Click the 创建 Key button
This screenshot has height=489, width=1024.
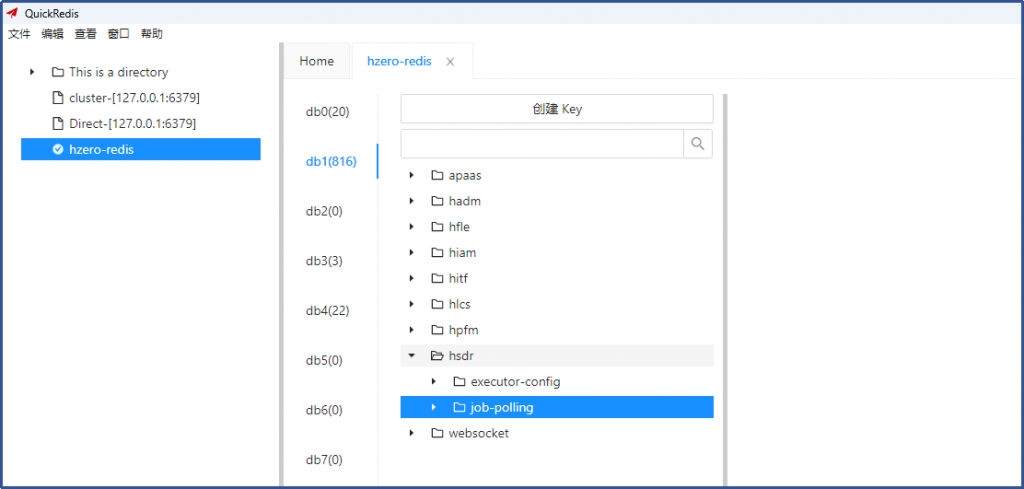[557, 109]
